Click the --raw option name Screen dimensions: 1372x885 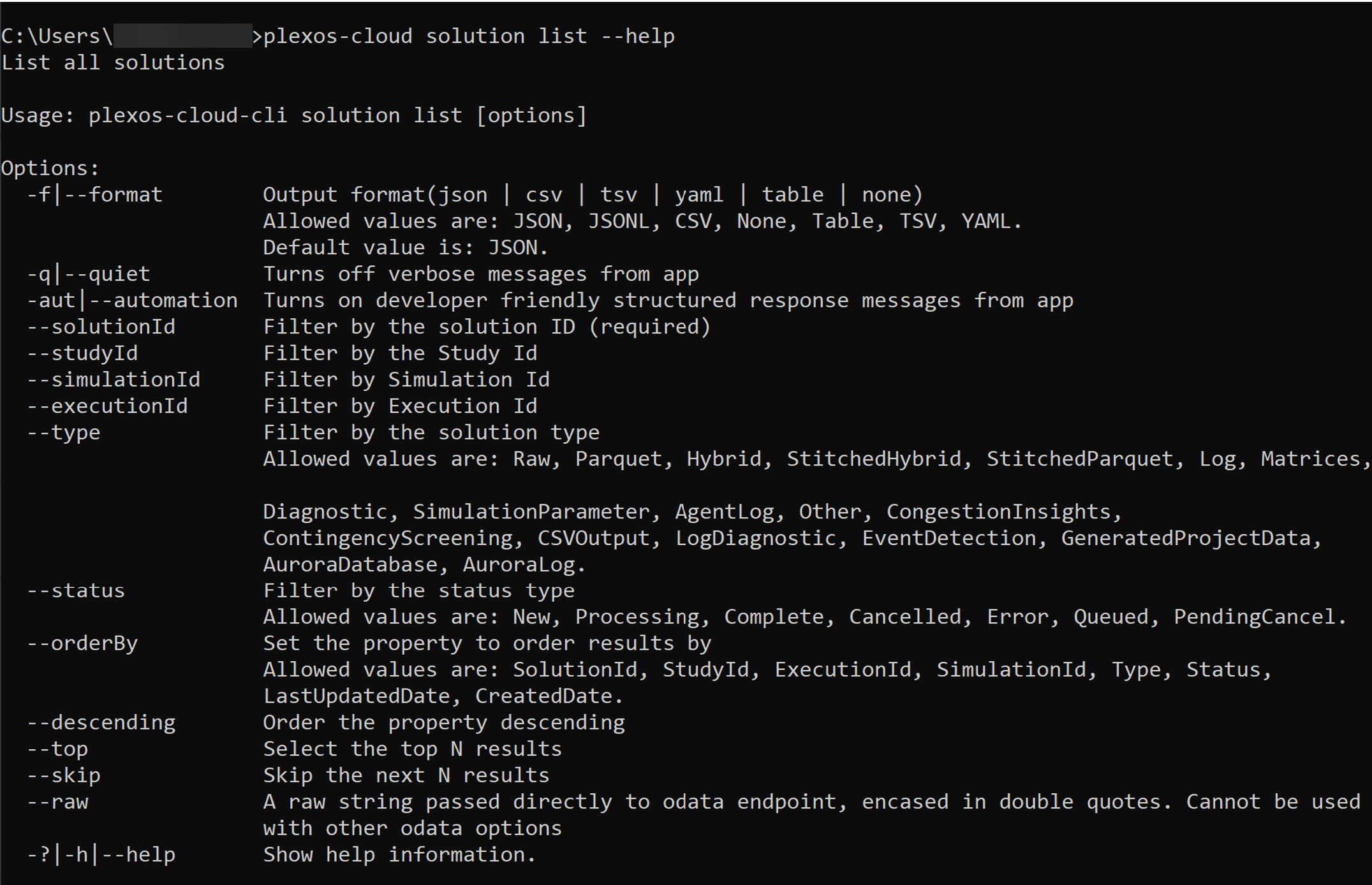(57, 802)
